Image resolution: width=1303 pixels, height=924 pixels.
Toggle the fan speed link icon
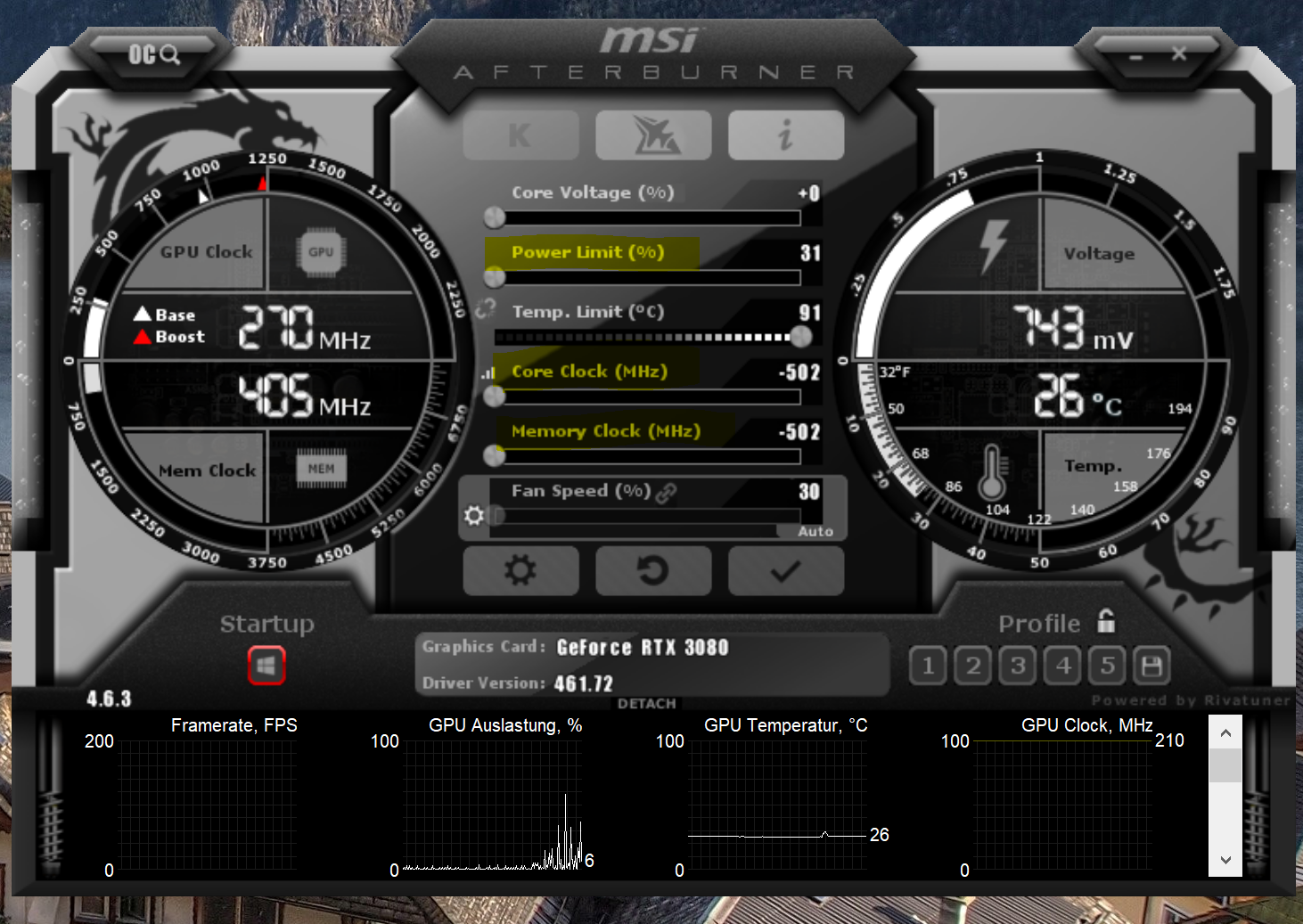point(666,493)
